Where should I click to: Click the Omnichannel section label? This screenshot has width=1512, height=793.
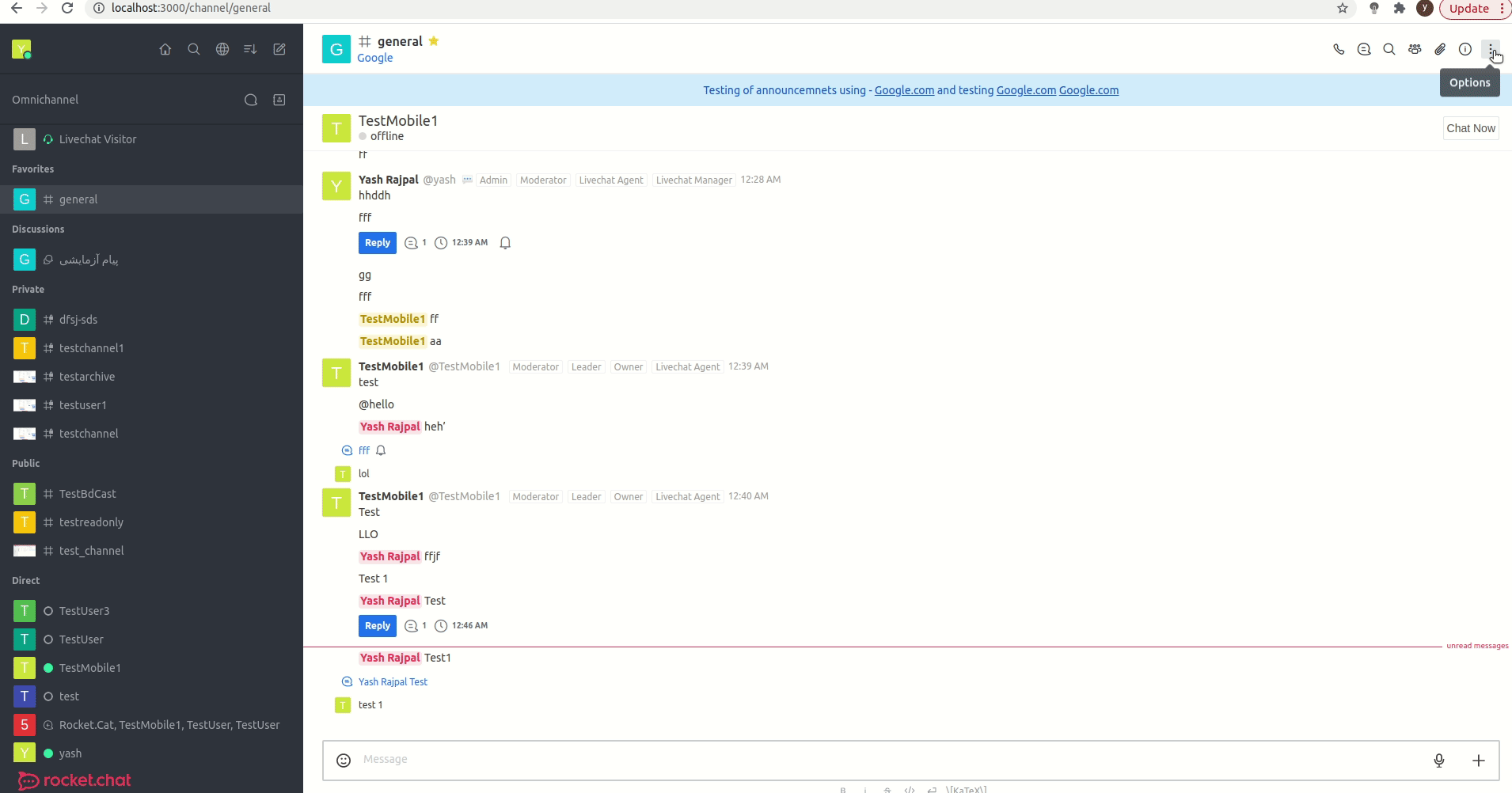pos(45,100)
